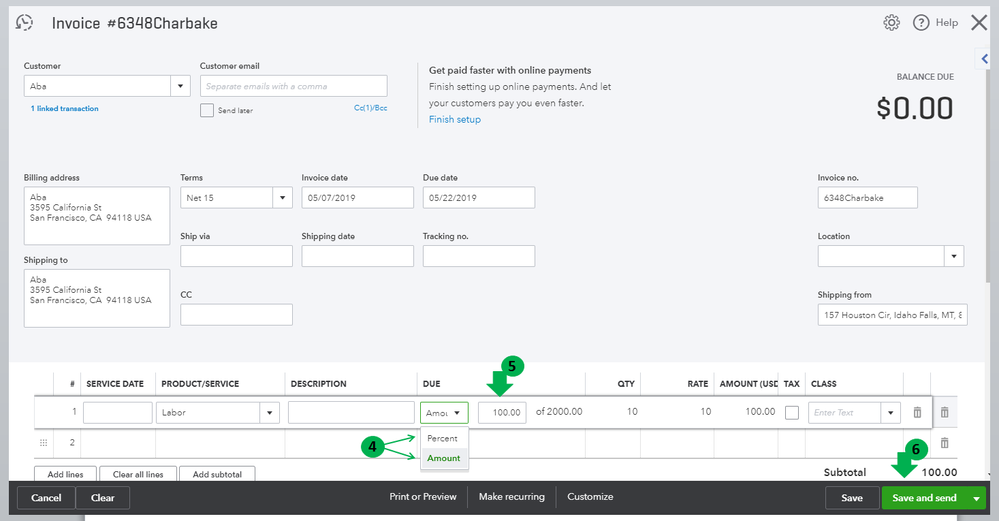Open the recent transactions history icon
999x521 pixels.
24,23
